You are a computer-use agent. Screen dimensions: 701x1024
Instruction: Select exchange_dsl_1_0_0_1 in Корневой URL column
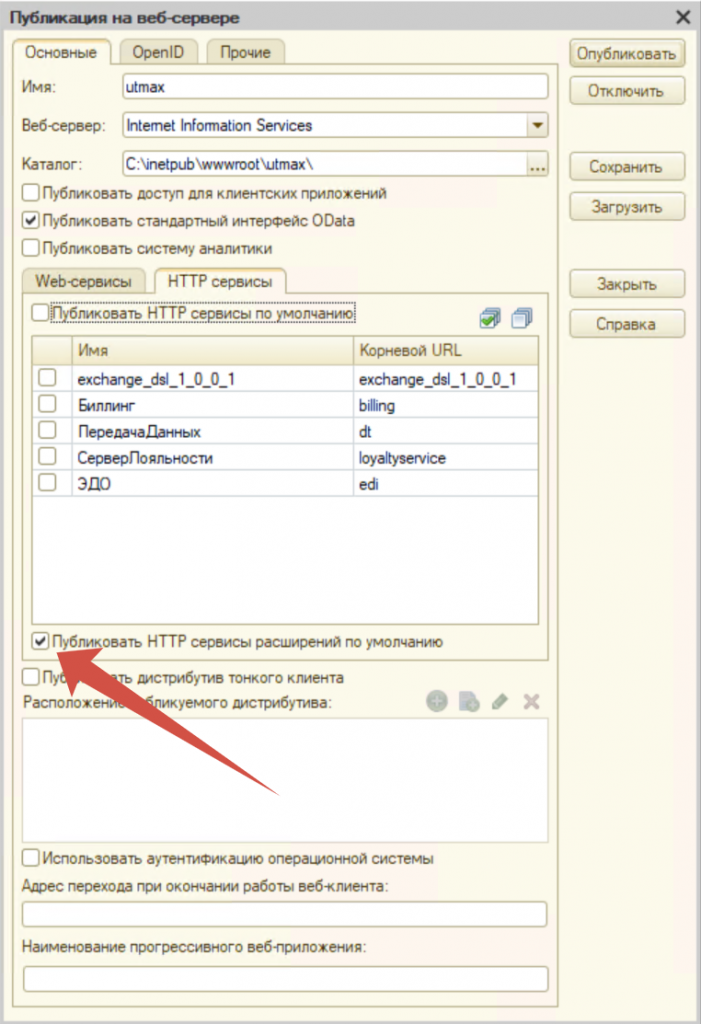(x=446, y=379)
